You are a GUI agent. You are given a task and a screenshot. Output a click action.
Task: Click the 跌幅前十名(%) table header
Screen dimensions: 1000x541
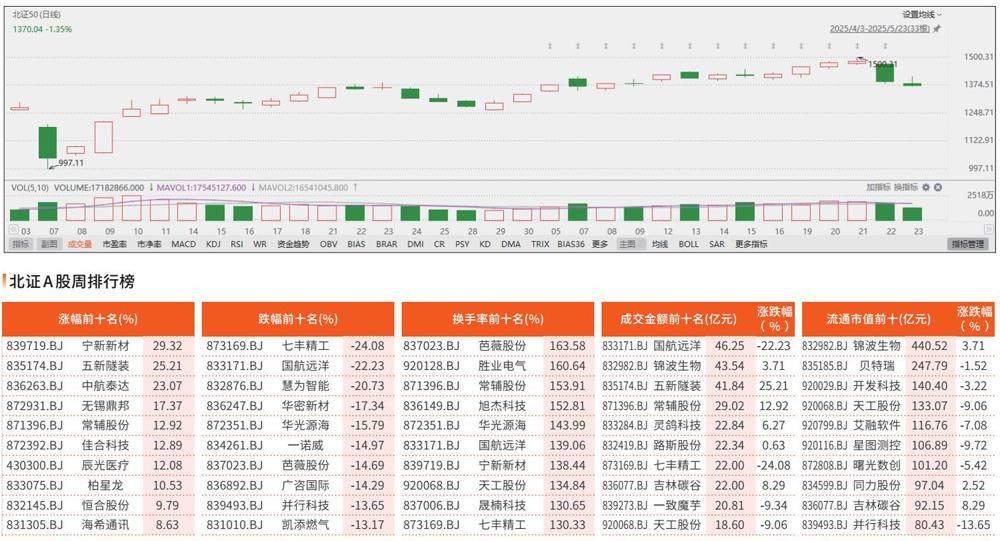(x=298, y=319)
